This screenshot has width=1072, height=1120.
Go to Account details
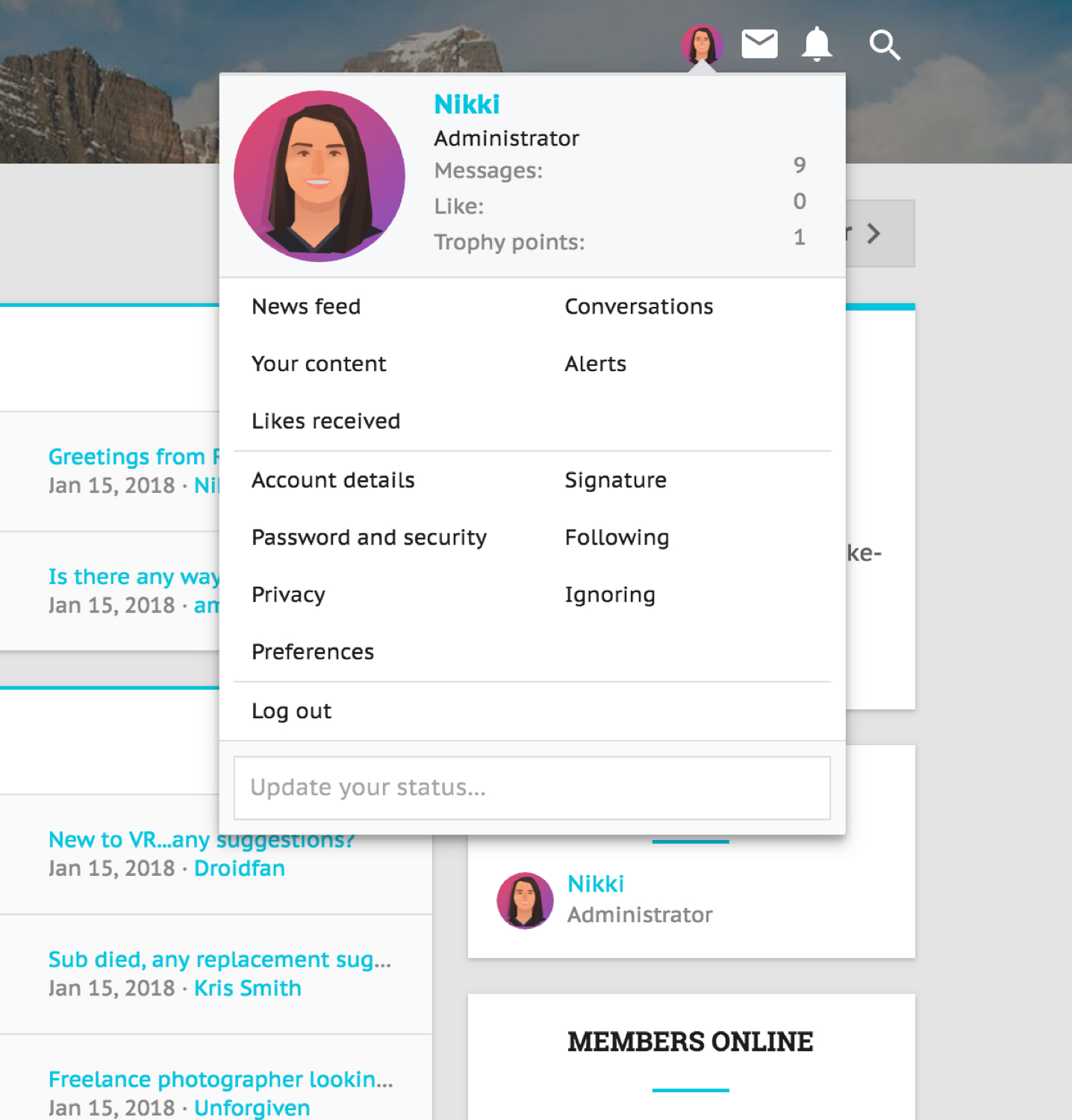[x=333, y=480]
